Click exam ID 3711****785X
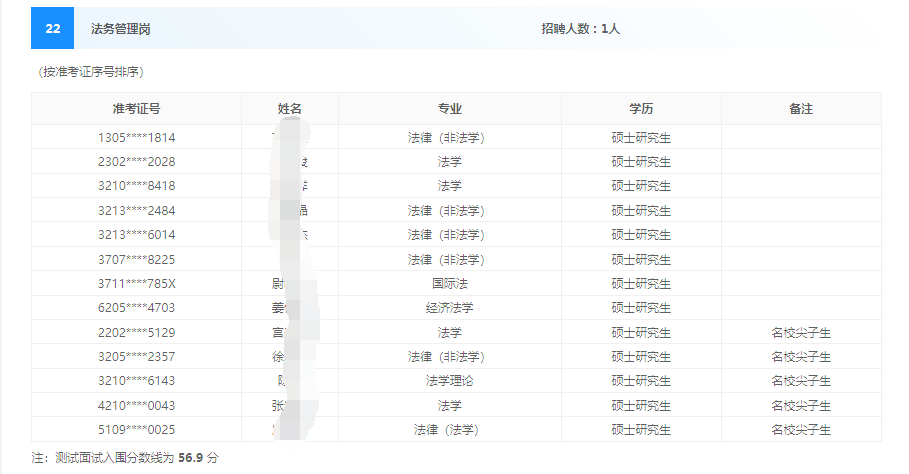The image size is (909, 474). pyautogui.click(x=136, y=283)
